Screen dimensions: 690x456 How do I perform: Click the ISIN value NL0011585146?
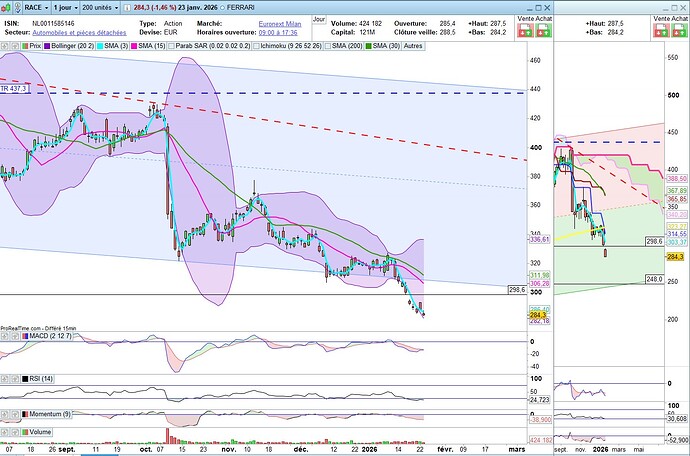coord(53,24)
